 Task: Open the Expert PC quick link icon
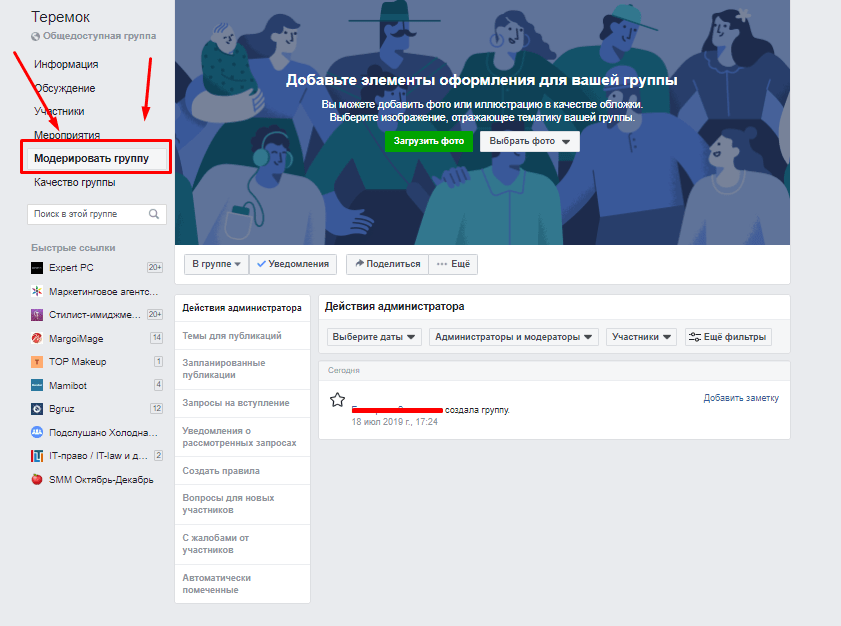click(x=37, y=268)
